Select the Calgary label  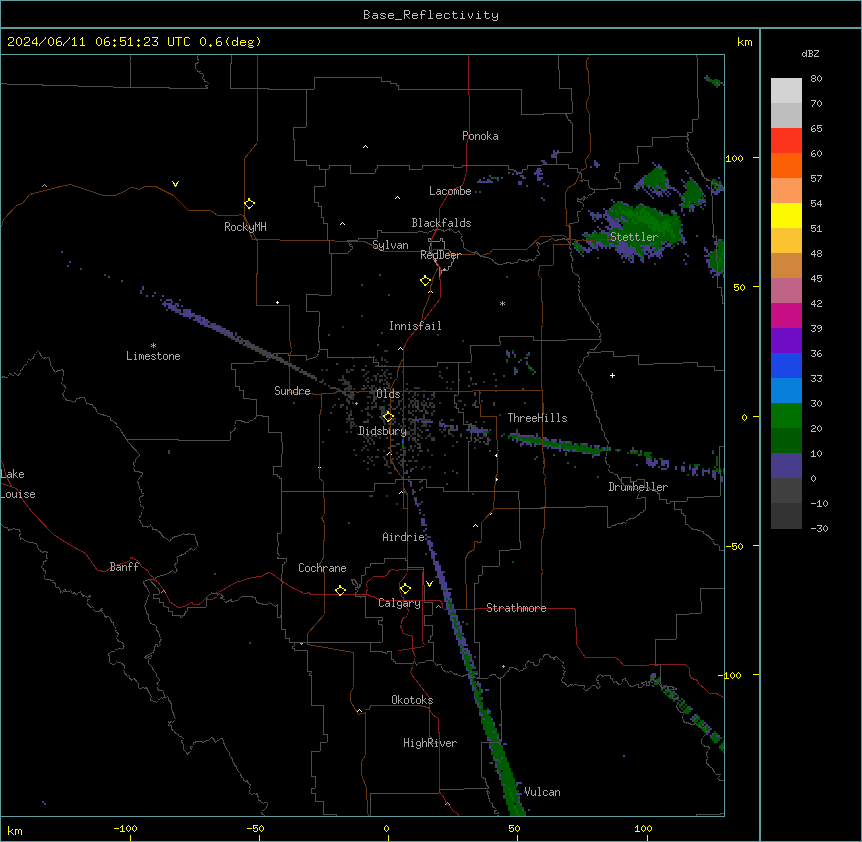click(x=399, y=603)
